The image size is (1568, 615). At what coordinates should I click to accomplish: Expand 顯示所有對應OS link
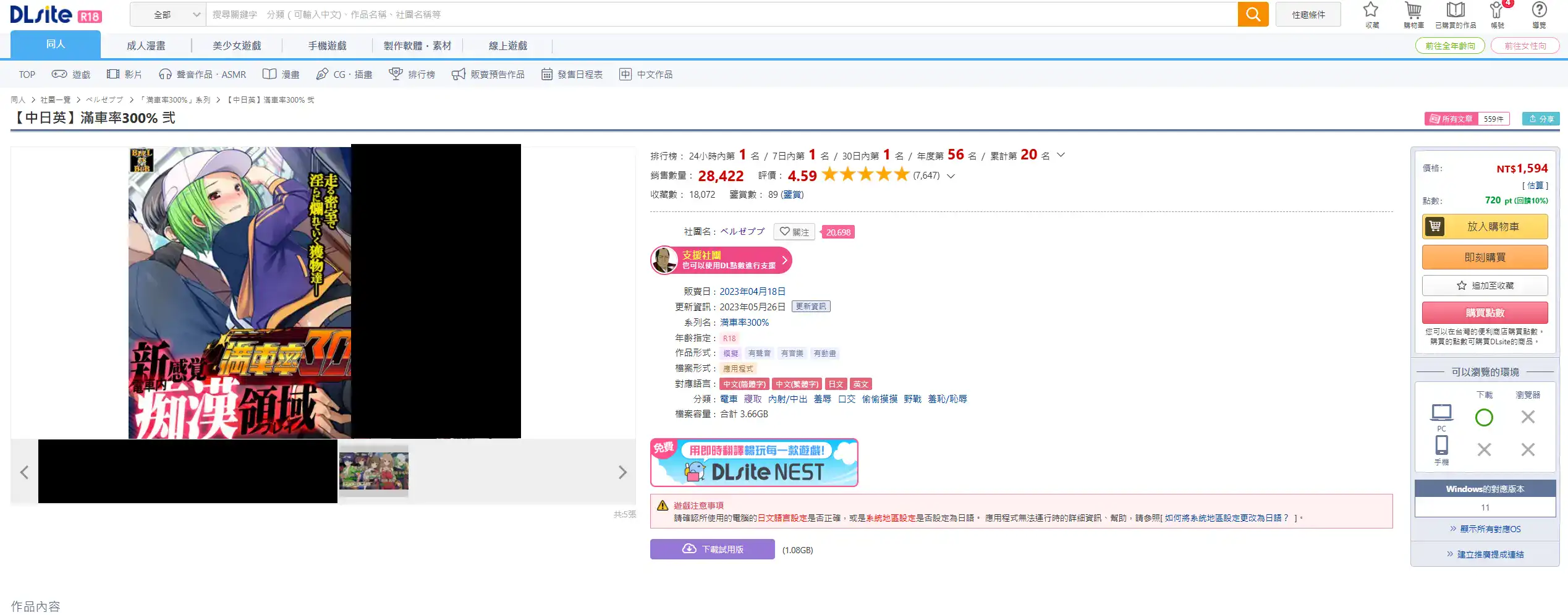click(x=1485, y=529)
